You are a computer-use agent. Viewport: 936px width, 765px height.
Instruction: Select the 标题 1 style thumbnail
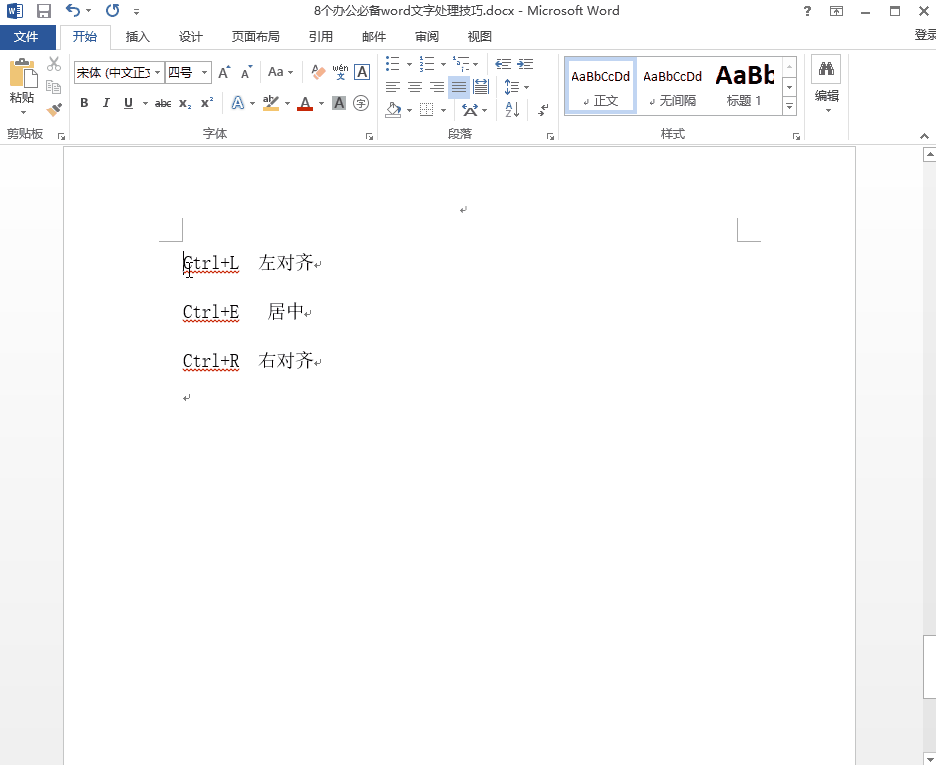tap(744, 85)
